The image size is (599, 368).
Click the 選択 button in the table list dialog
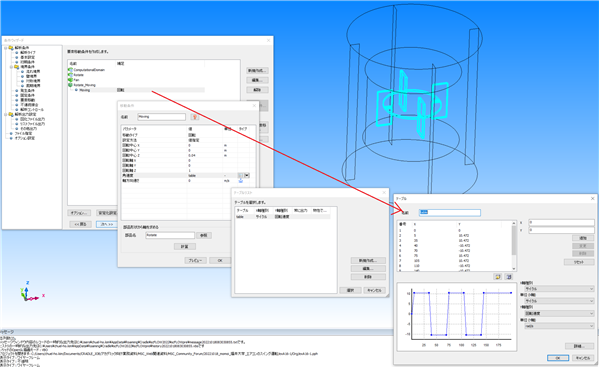(350, 290)
